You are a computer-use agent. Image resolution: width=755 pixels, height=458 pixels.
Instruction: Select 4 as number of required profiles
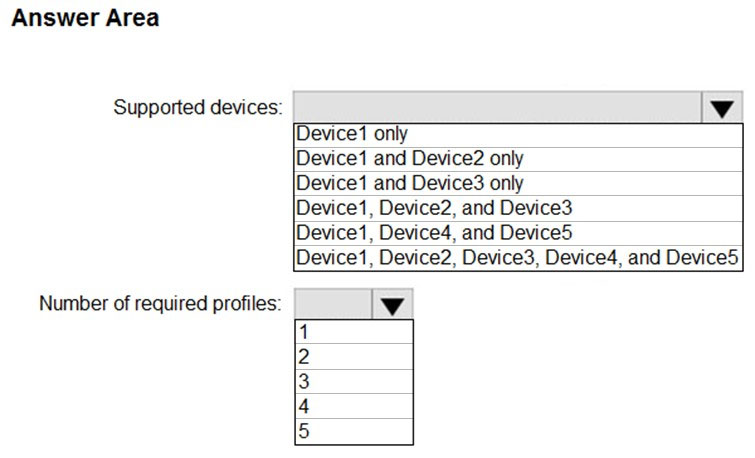point(354,406)
